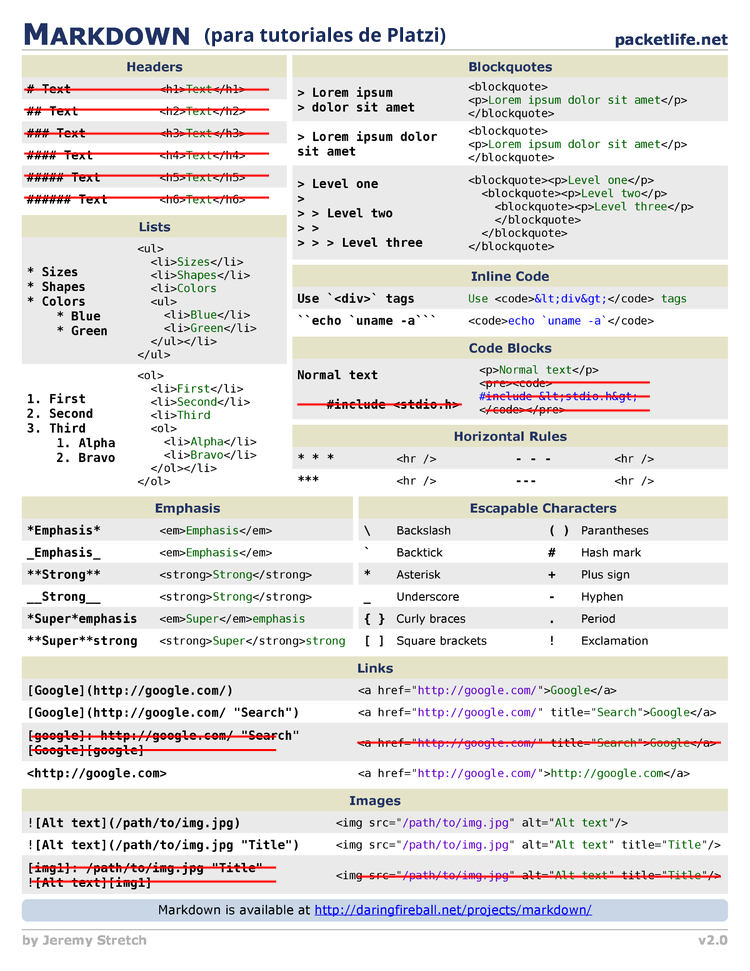Click the Lists section title

154,227
